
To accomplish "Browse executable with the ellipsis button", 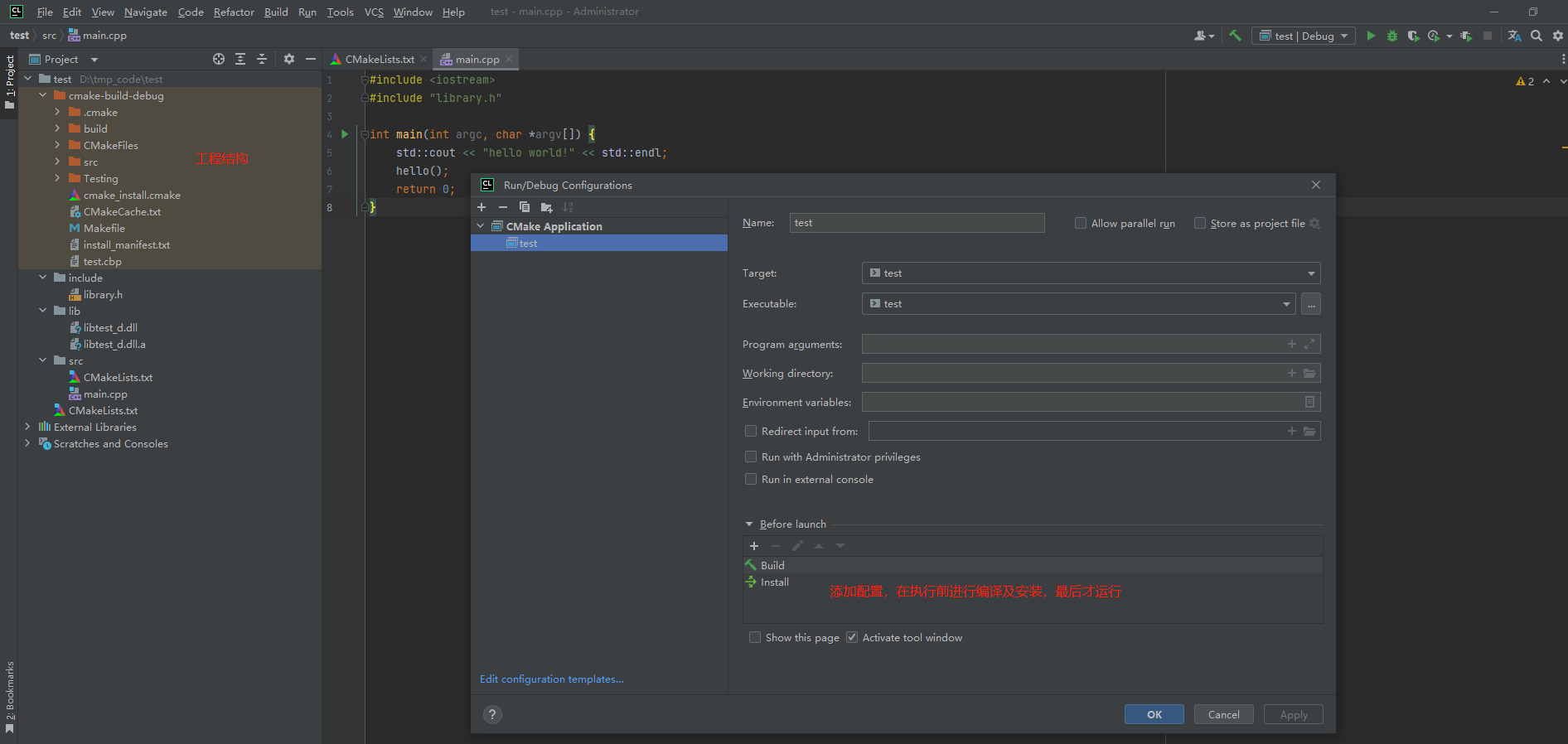I will coord(1311,304).
